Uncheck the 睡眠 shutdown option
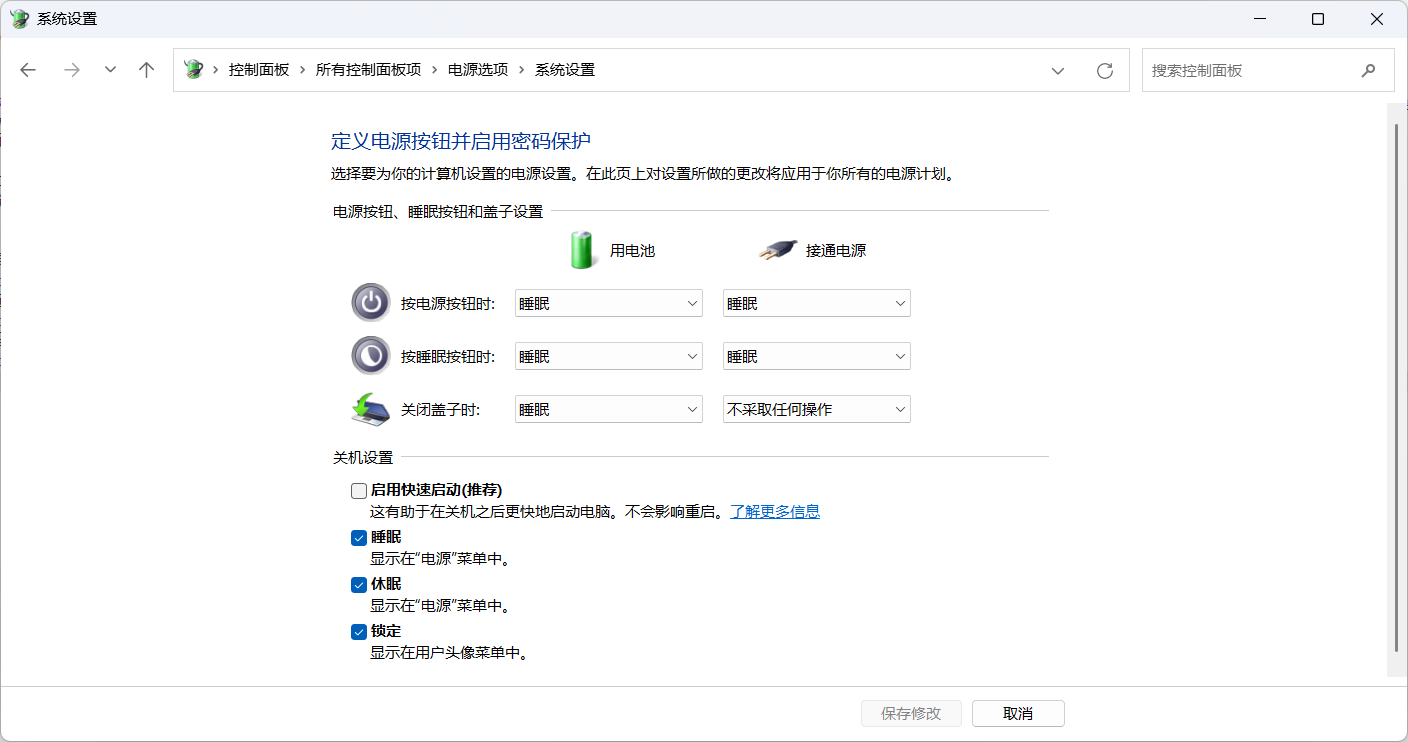Screen dimensions: 1408x742 click(359, 538)
